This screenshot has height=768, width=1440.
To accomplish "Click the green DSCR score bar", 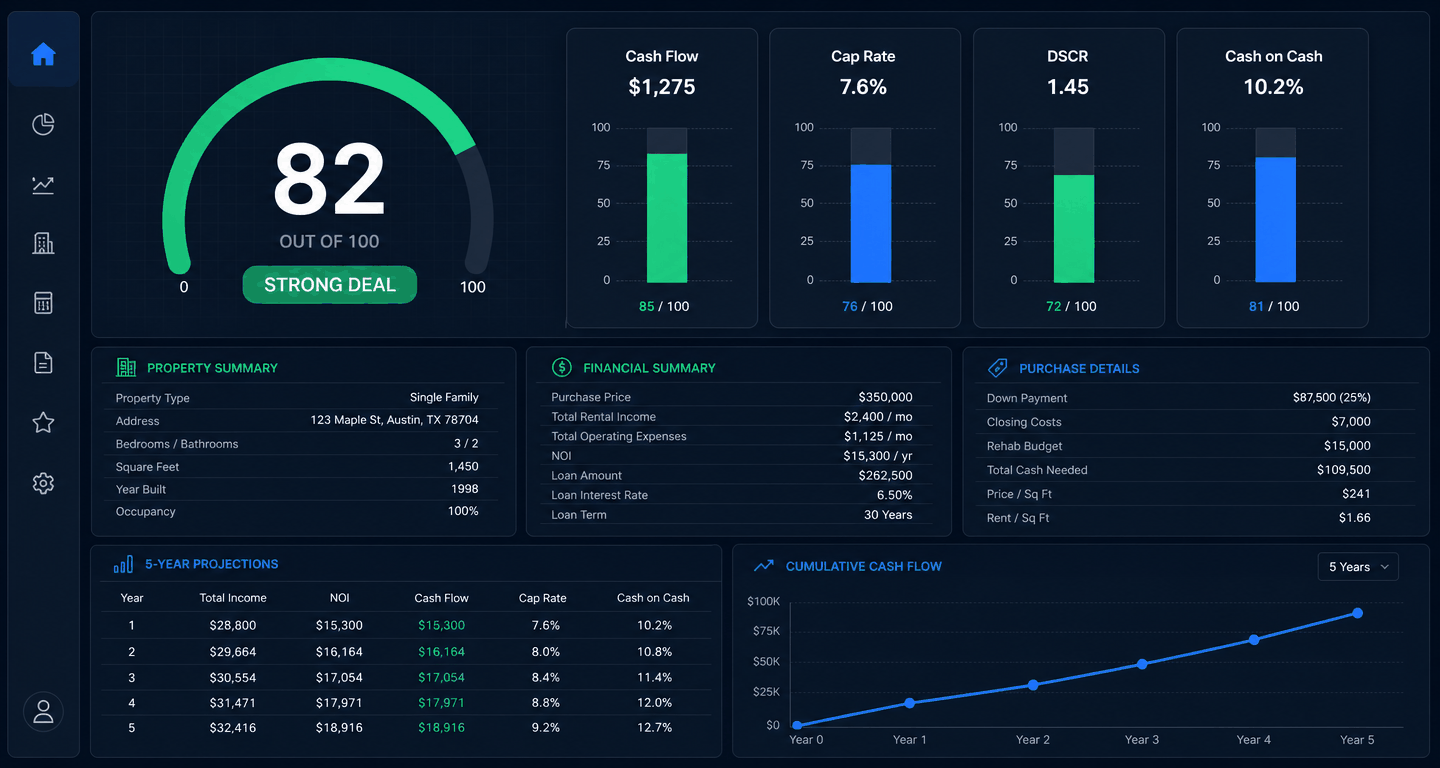I will click(x=1074, y=228).
